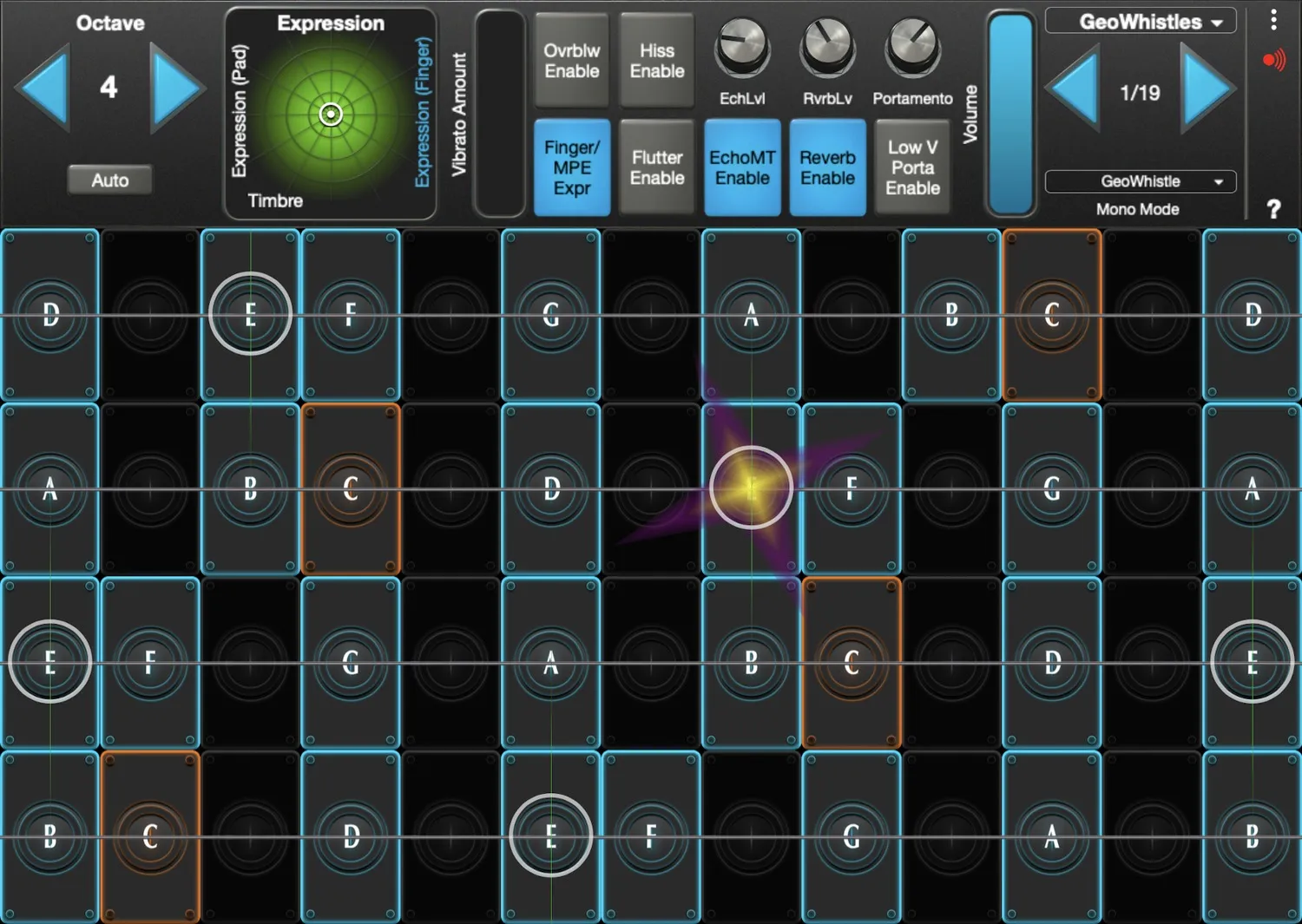1302x924 pixels.
Task: Play the orange C pad in the second row
Action: click(351, 488)
